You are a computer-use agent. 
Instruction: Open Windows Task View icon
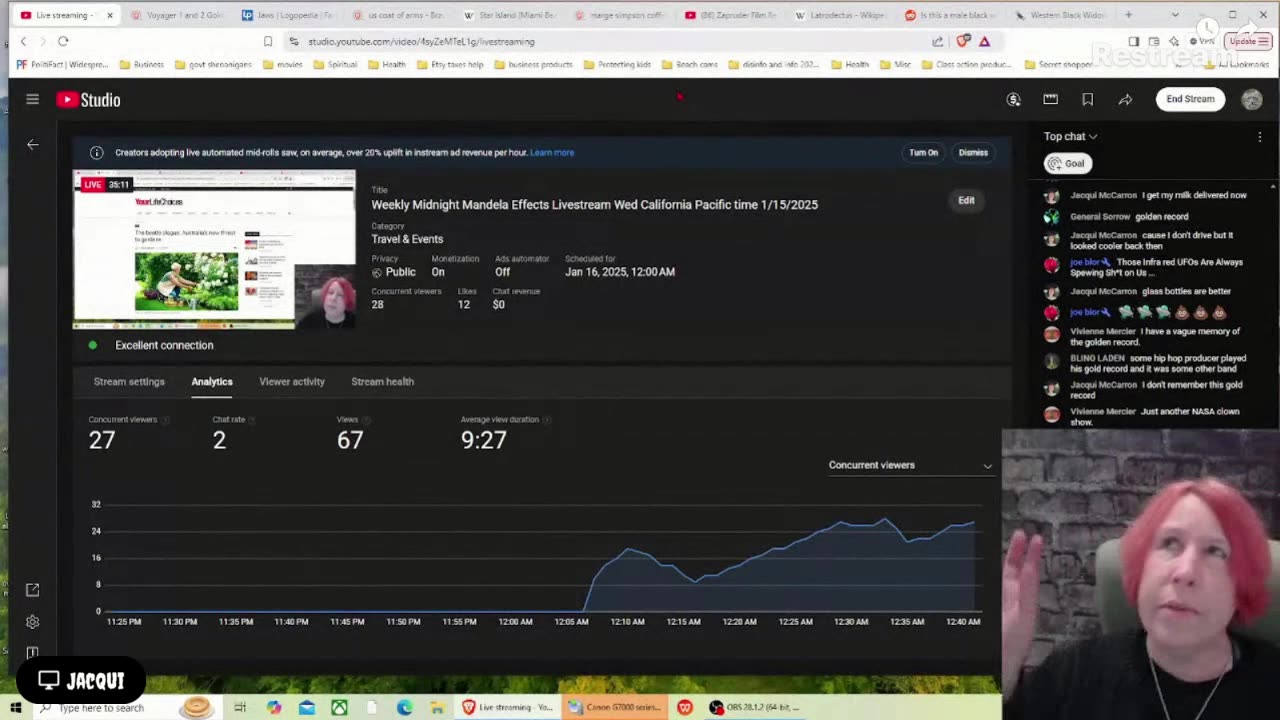coord(240,707)
